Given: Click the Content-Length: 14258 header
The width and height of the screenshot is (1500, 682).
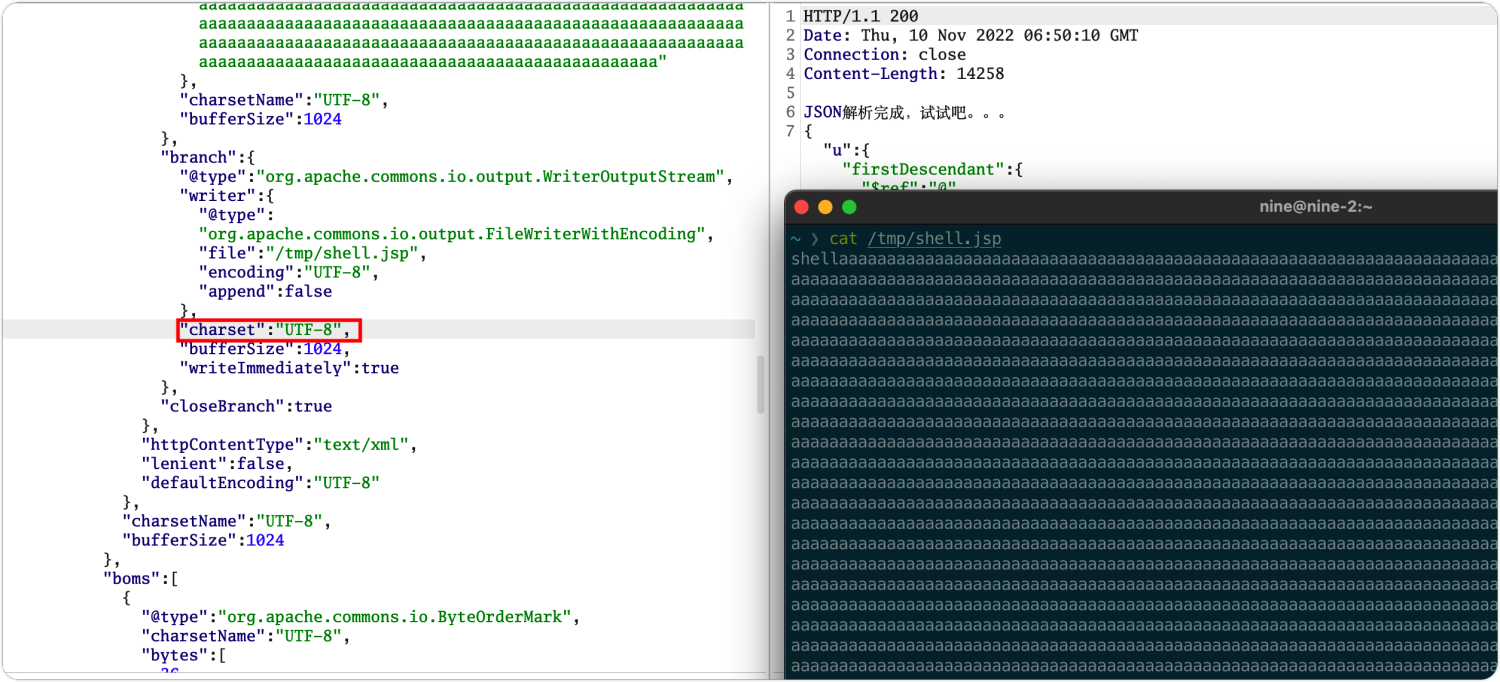Looking at the screenshot, I should 904,73.
